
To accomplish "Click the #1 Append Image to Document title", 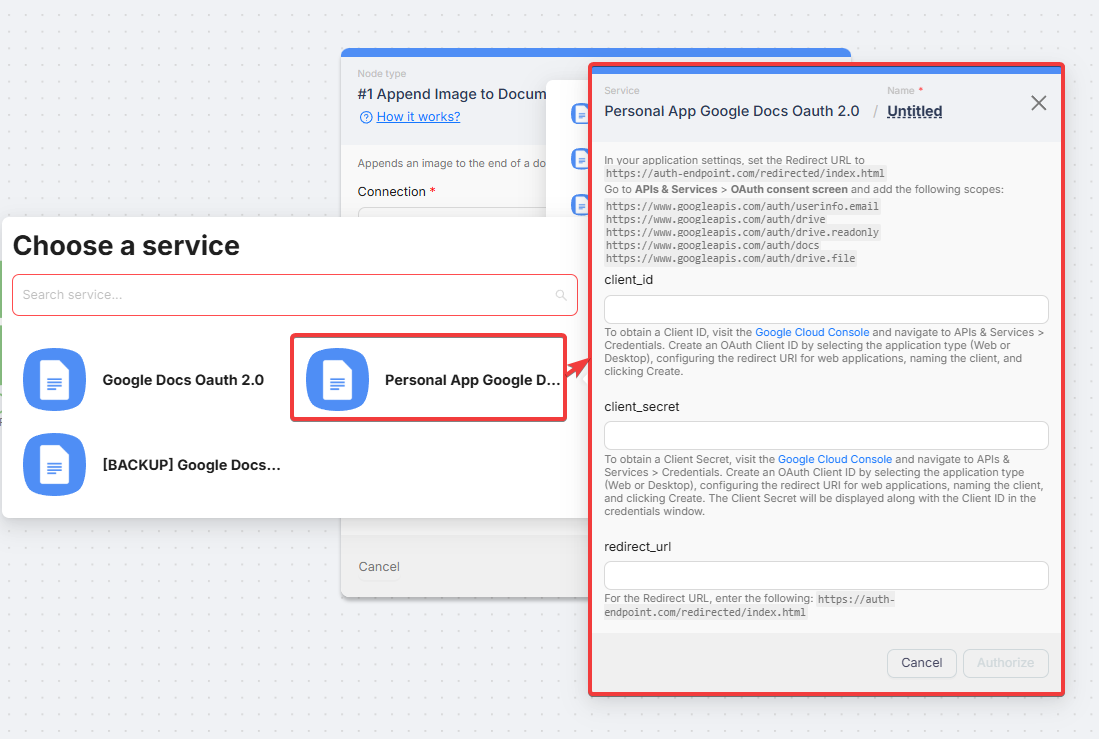I will 451,94.
